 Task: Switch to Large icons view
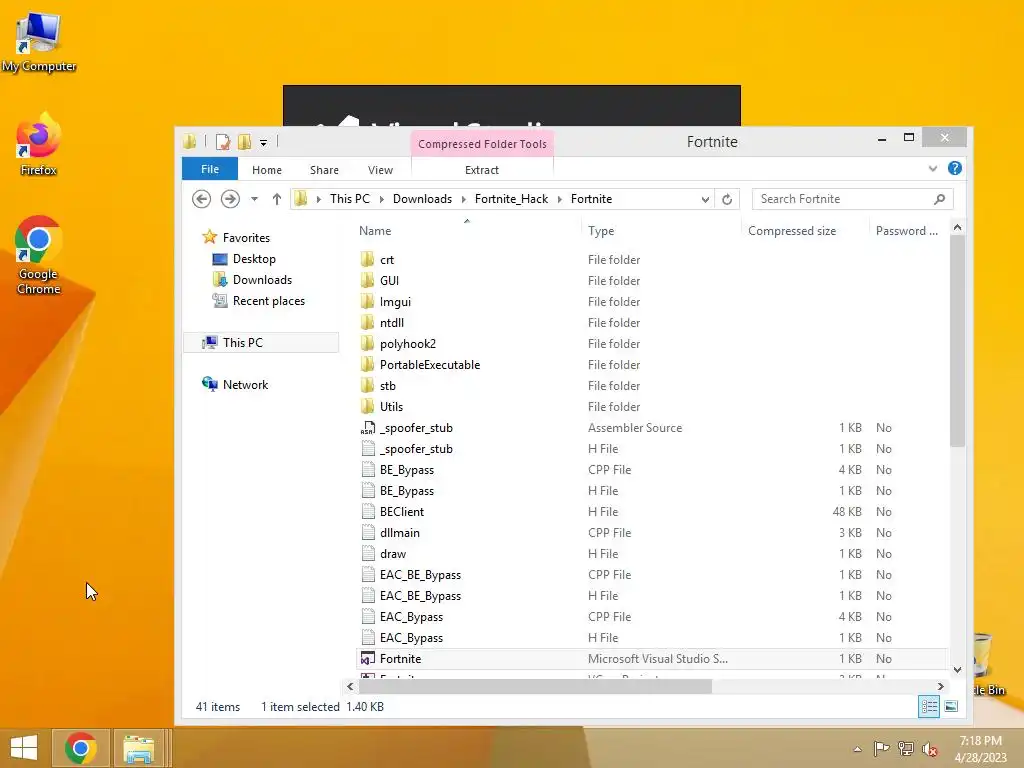point(952,707)
